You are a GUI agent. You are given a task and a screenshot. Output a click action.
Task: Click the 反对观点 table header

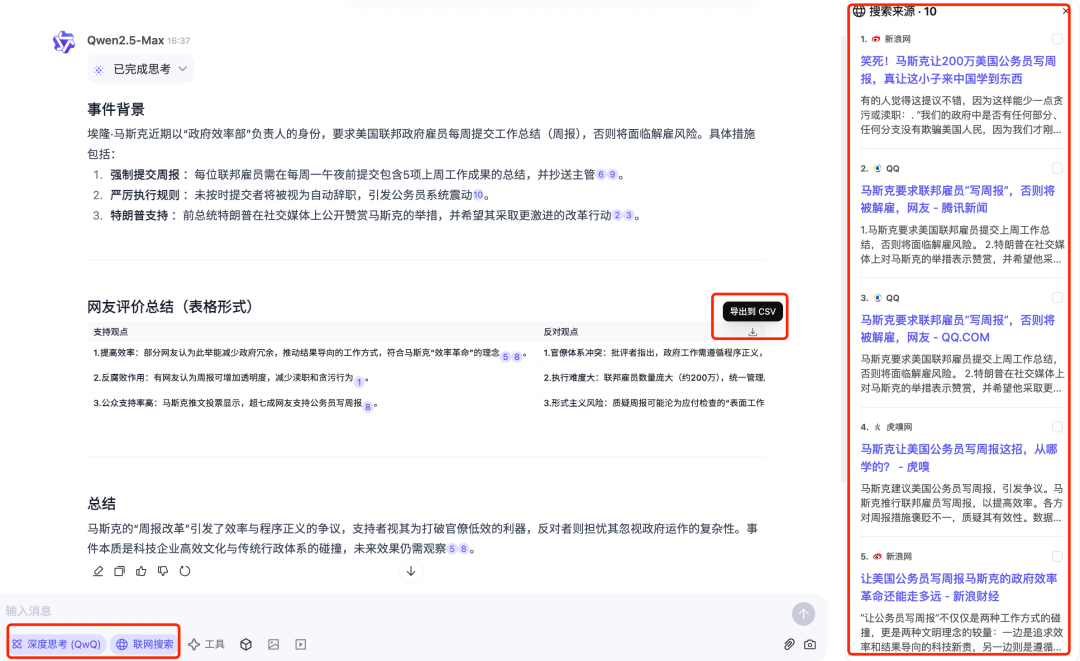pos(561,332)
